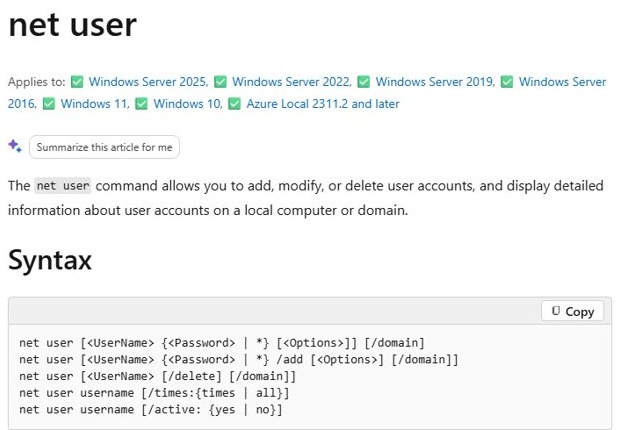The image size is (620, 430).
Task: Click green checkmark before Windows Server 2019
Action: [x=363, y=82]
